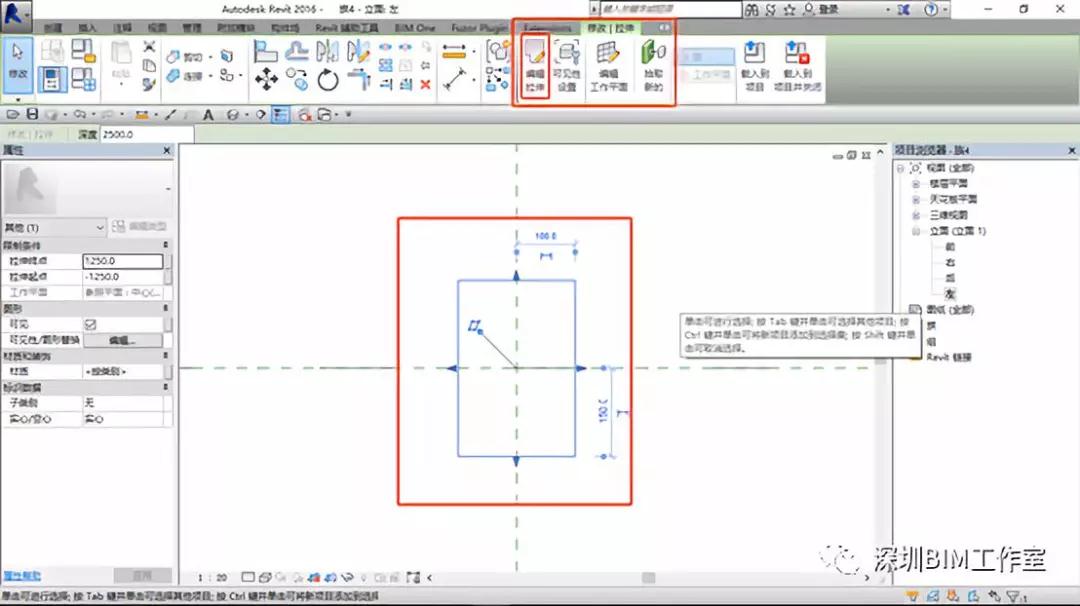Open the Modify | Extrusion contextual tab
Viewport: 1080px width, 606px height.
pyautogui.click(x=610, y=28)
